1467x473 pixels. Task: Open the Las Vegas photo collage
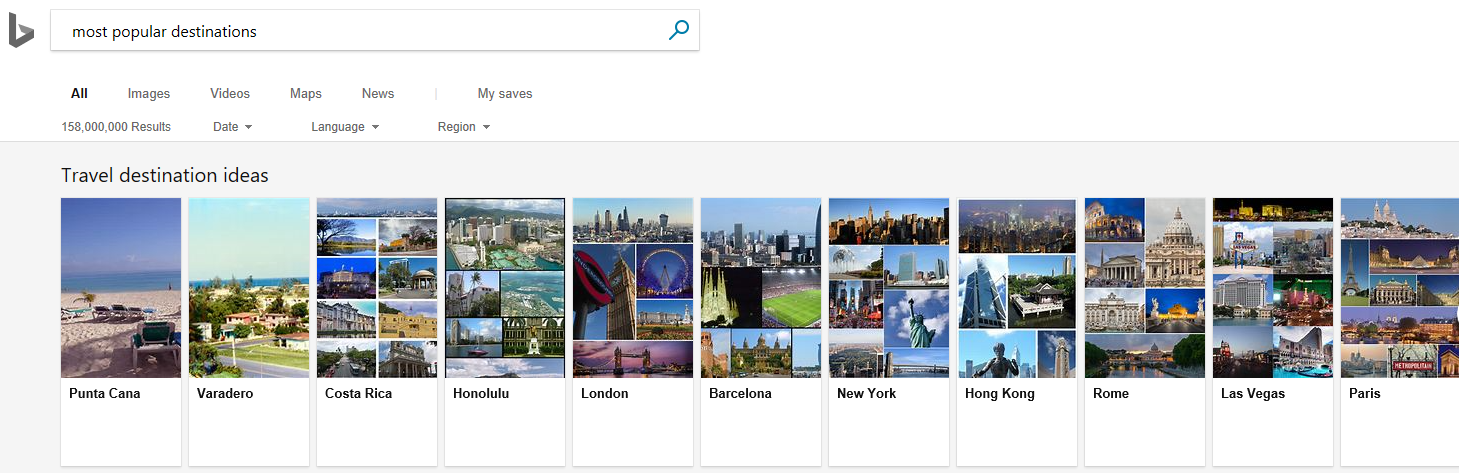[x=1273, y=288]
